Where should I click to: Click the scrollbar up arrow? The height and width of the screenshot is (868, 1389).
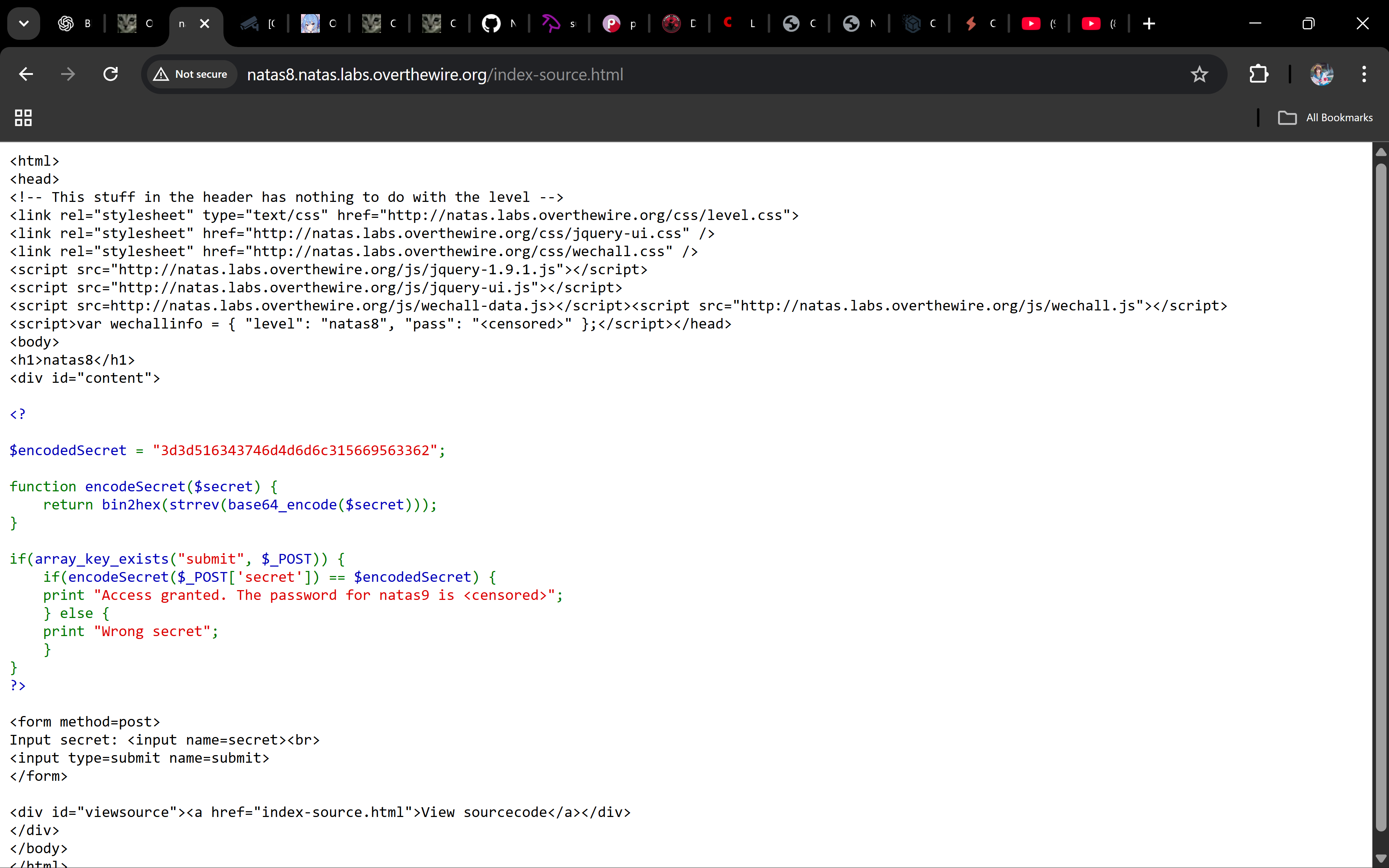click(1381, 152)
